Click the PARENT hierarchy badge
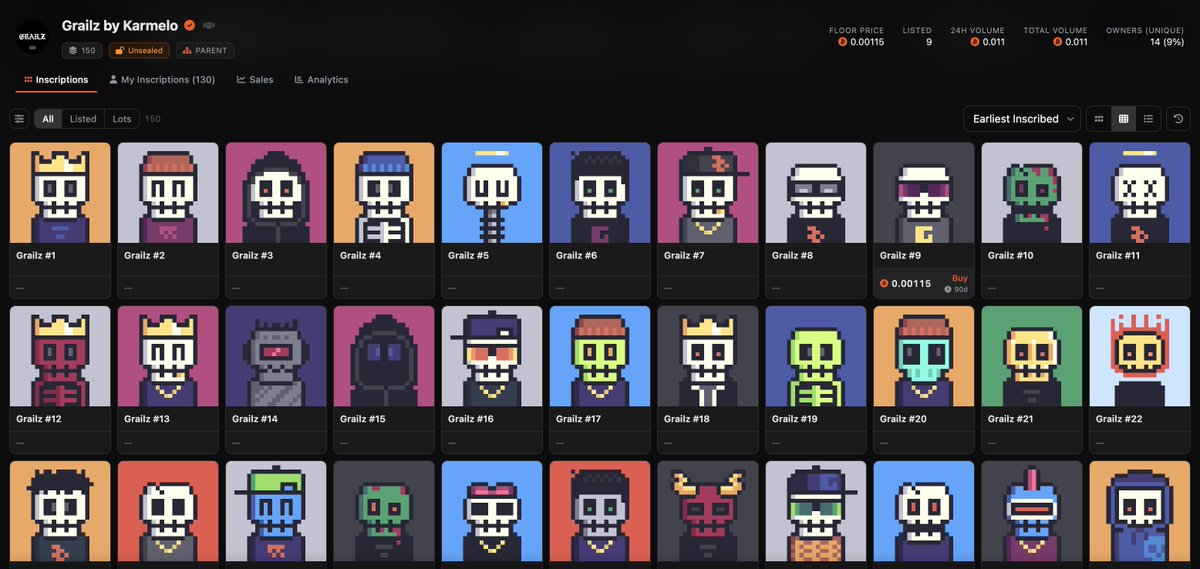Image resolution: width=1200 pixels, height=569 pixels. (205, 50)
